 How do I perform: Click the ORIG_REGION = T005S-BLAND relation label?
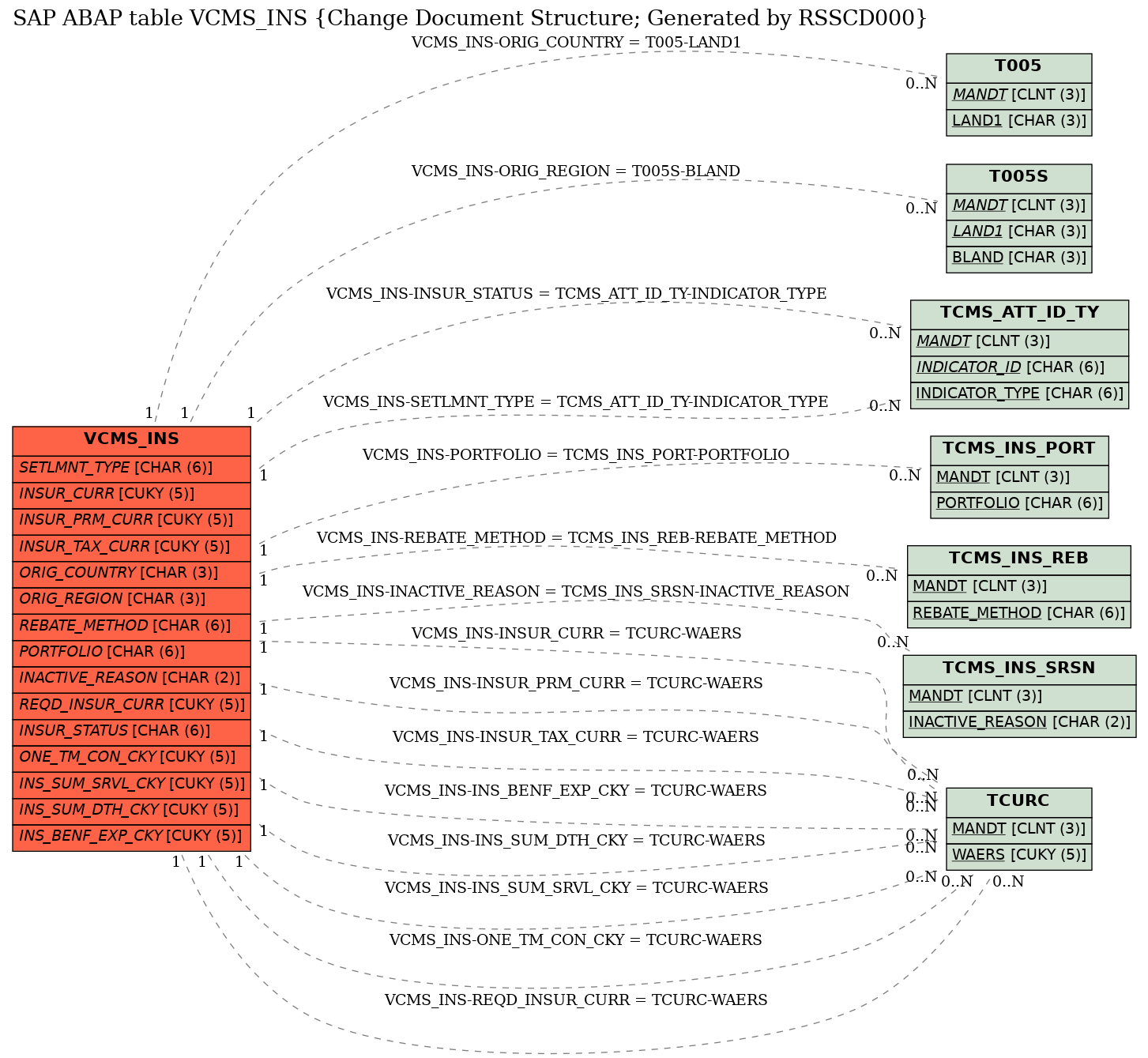(576, 171)
